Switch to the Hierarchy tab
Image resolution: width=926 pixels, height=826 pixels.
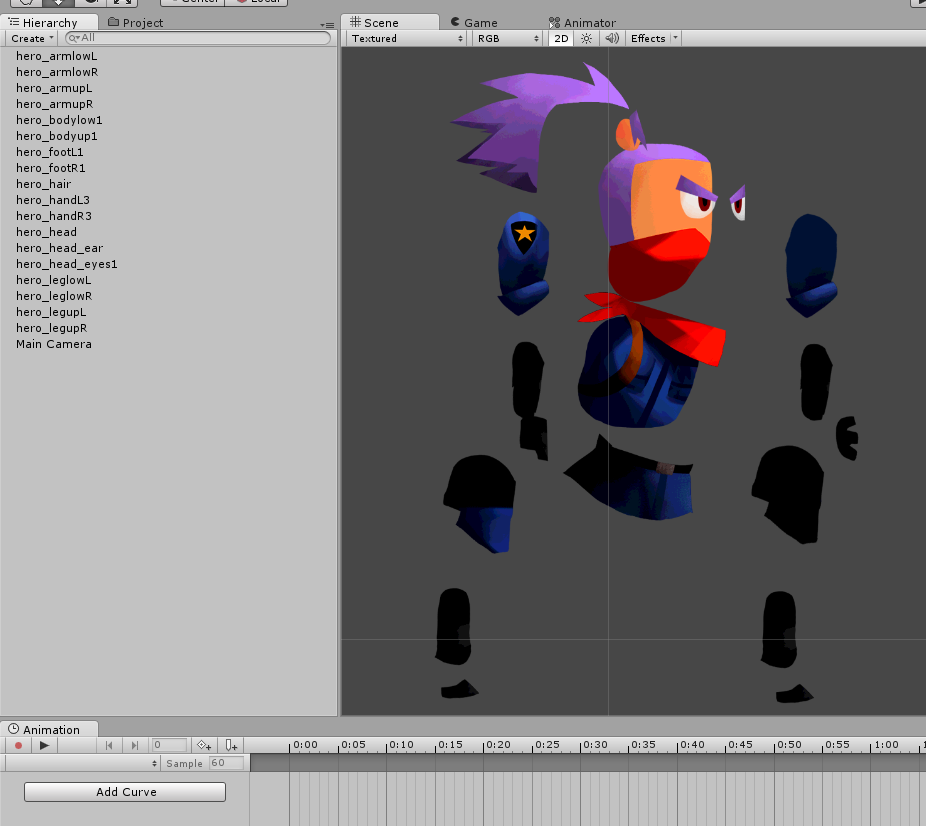click(x=49, y=22)
